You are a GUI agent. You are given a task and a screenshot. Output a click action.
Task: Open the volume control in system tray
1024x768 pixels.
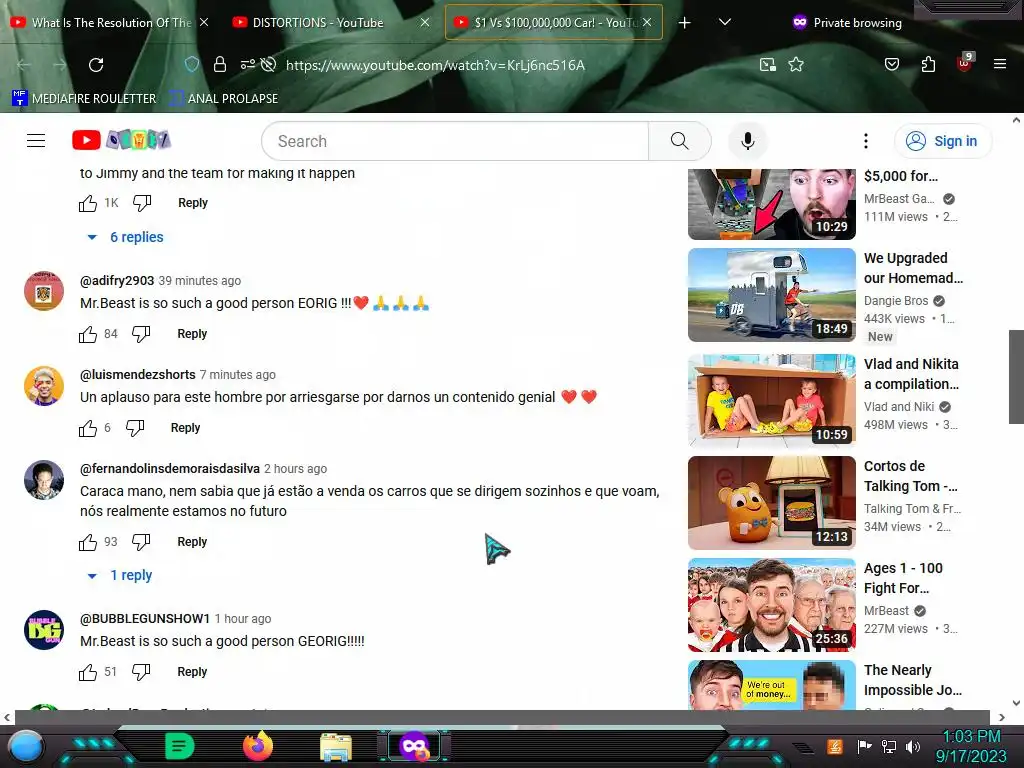(912, 746)
